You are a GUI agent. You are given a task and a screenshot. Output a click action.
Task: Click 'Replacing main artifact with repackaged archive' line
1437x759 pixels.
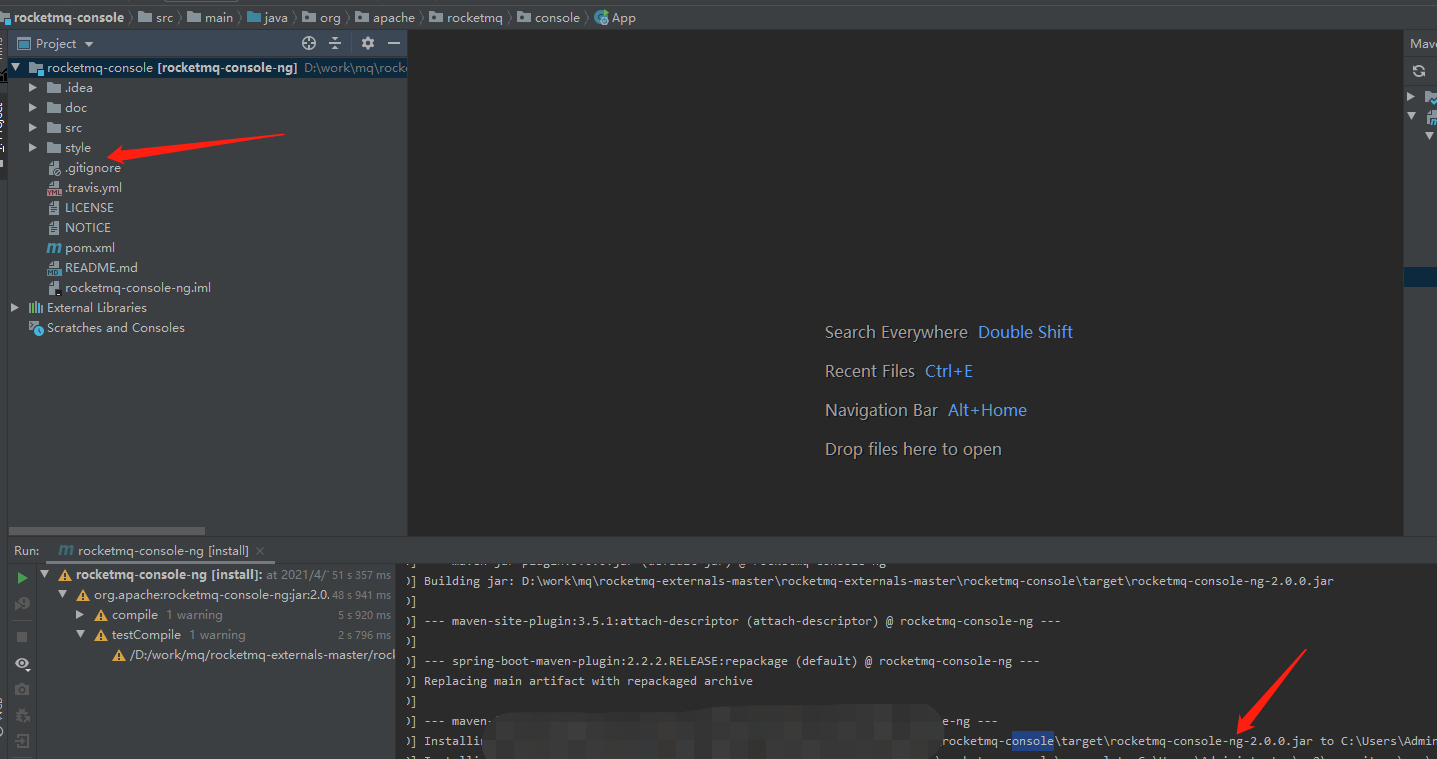click(588, 681)
